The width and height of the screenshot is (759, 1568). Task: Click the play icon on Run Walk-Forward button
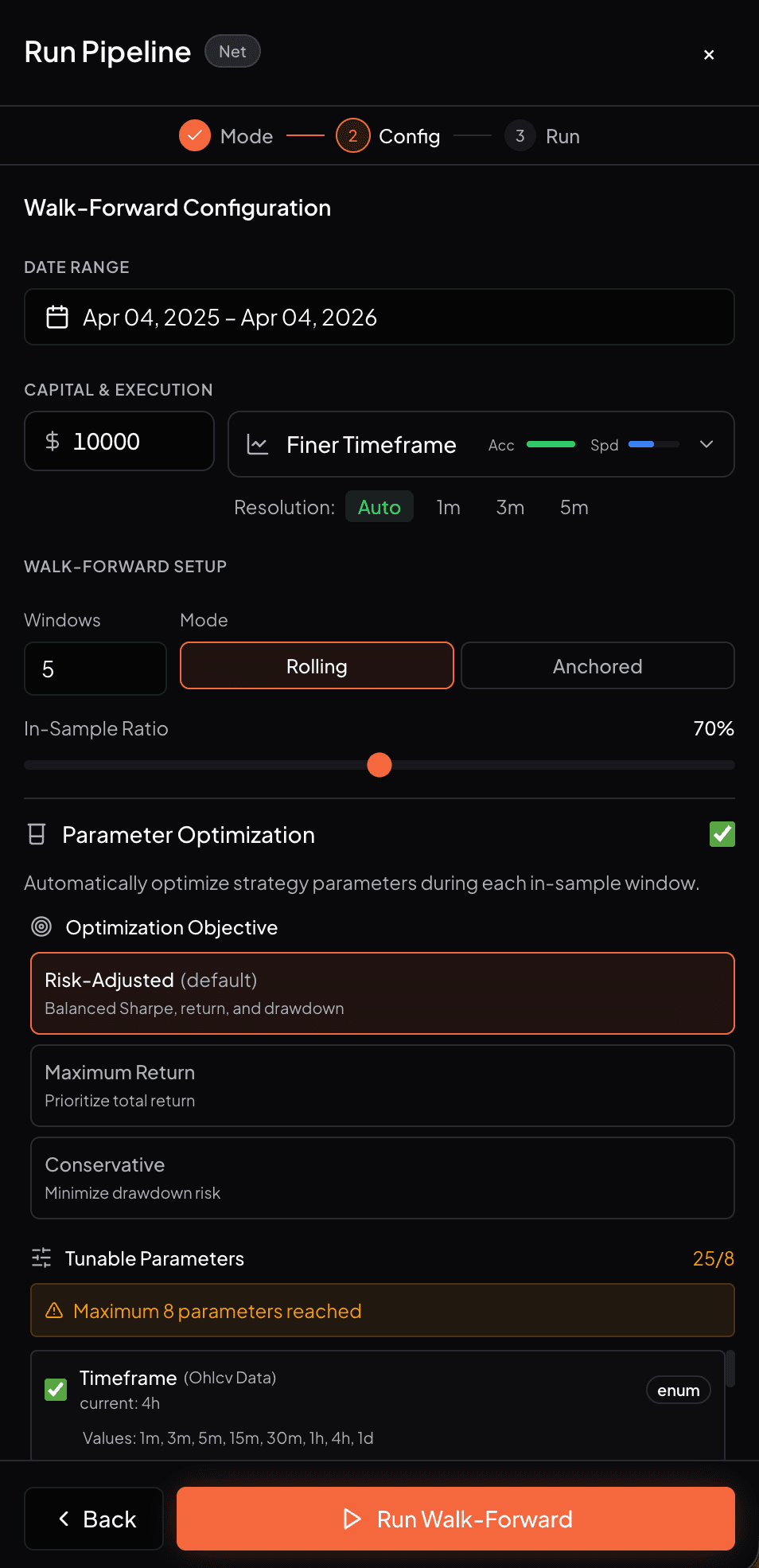coord(351,1518)
